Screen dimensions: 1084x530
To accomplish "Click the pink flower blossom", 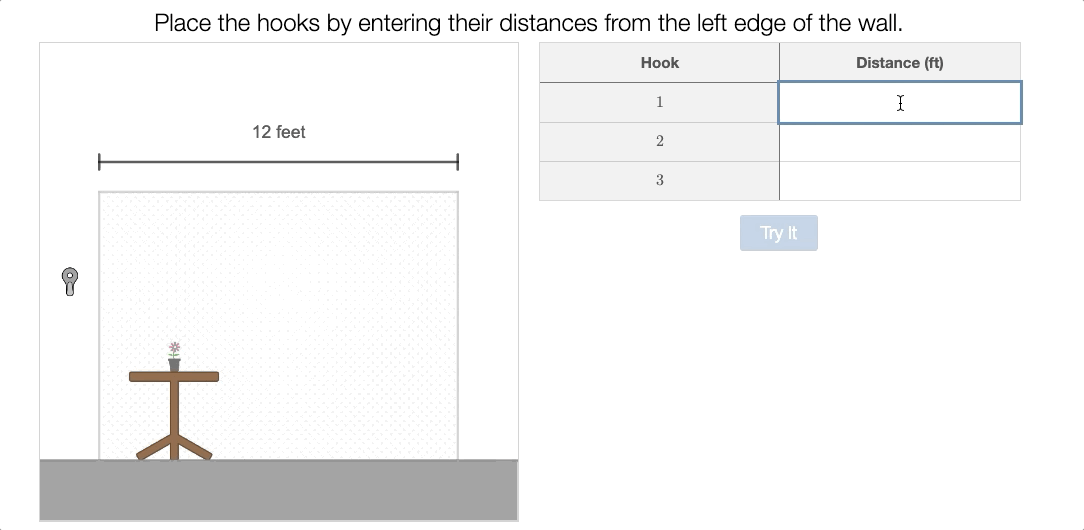I will tap(174, 348).
